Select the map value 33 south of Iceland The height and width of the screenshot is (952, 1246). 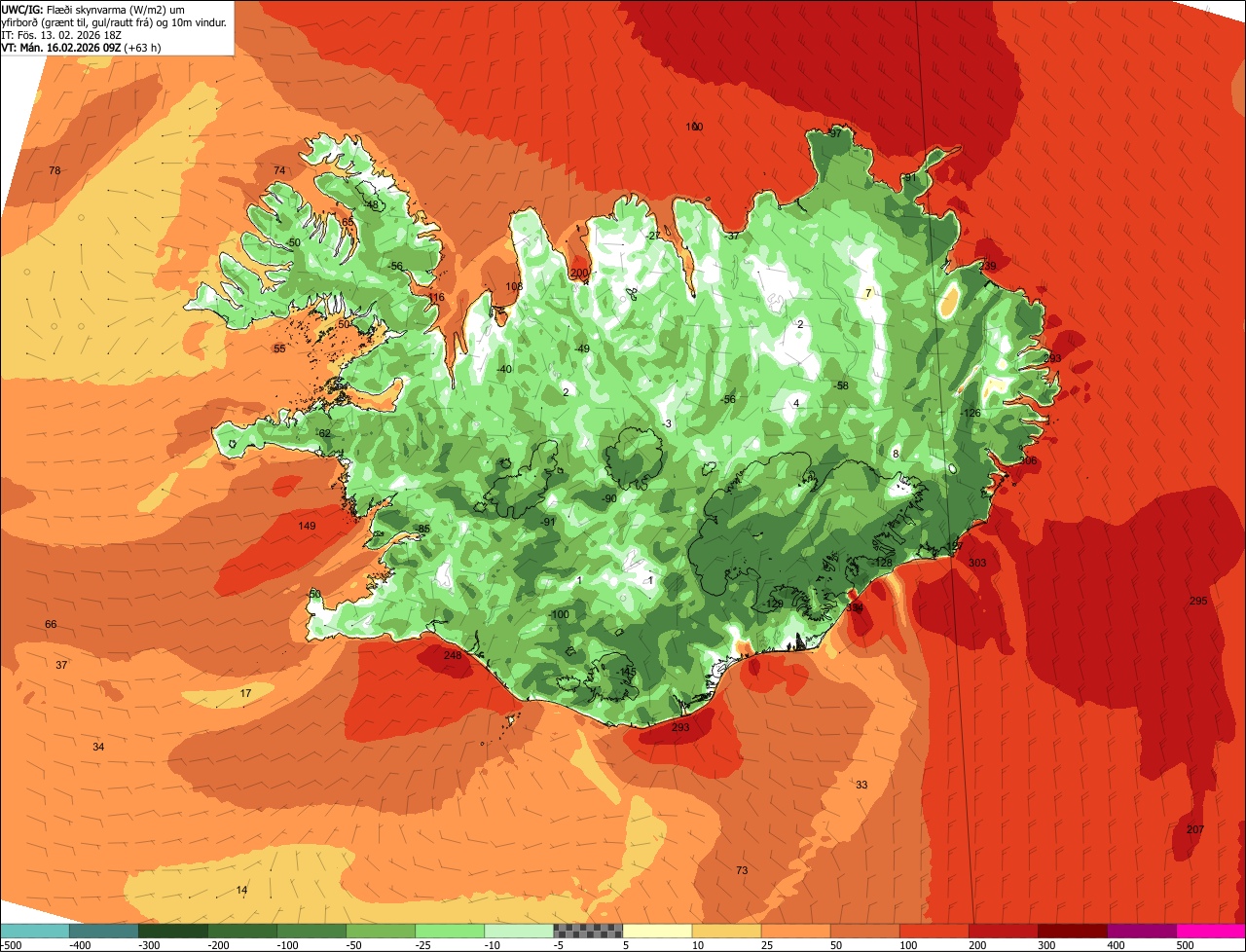pos(861,785)
